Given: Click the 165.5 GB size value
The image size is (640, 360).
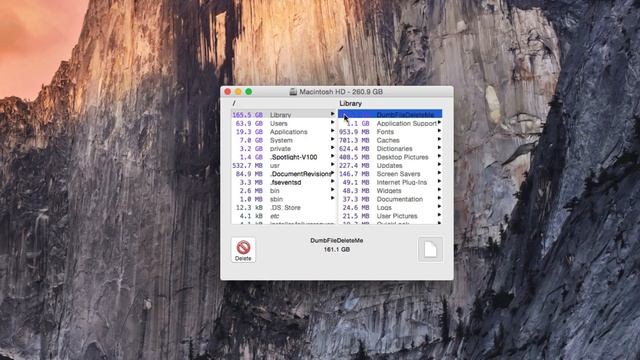Looking at the screenshot, I should pyautogui.click(x=247, y=115).
